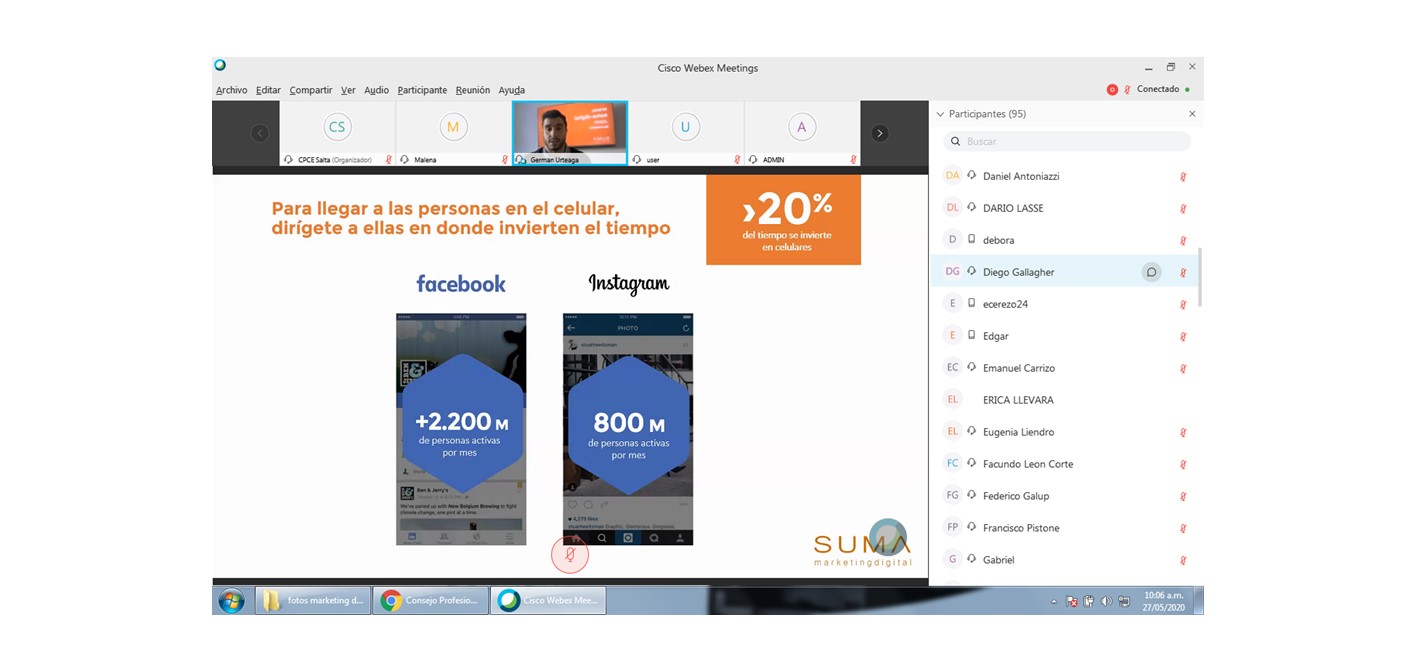The image size is (1416, 672).
Task: Switch to Chrome 'Consejo Profesio...' taskbar window
Action: 431,601
